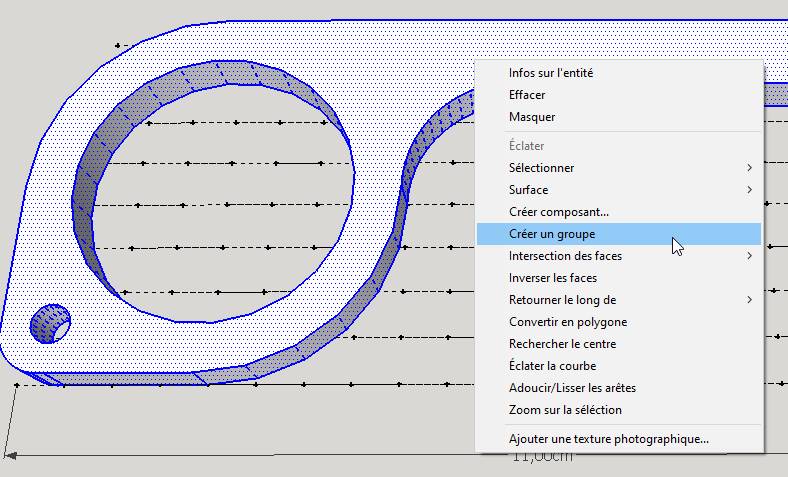The image size is (788, 477).
Task: Choose 'Inverser les faces'
Action: 552,278
